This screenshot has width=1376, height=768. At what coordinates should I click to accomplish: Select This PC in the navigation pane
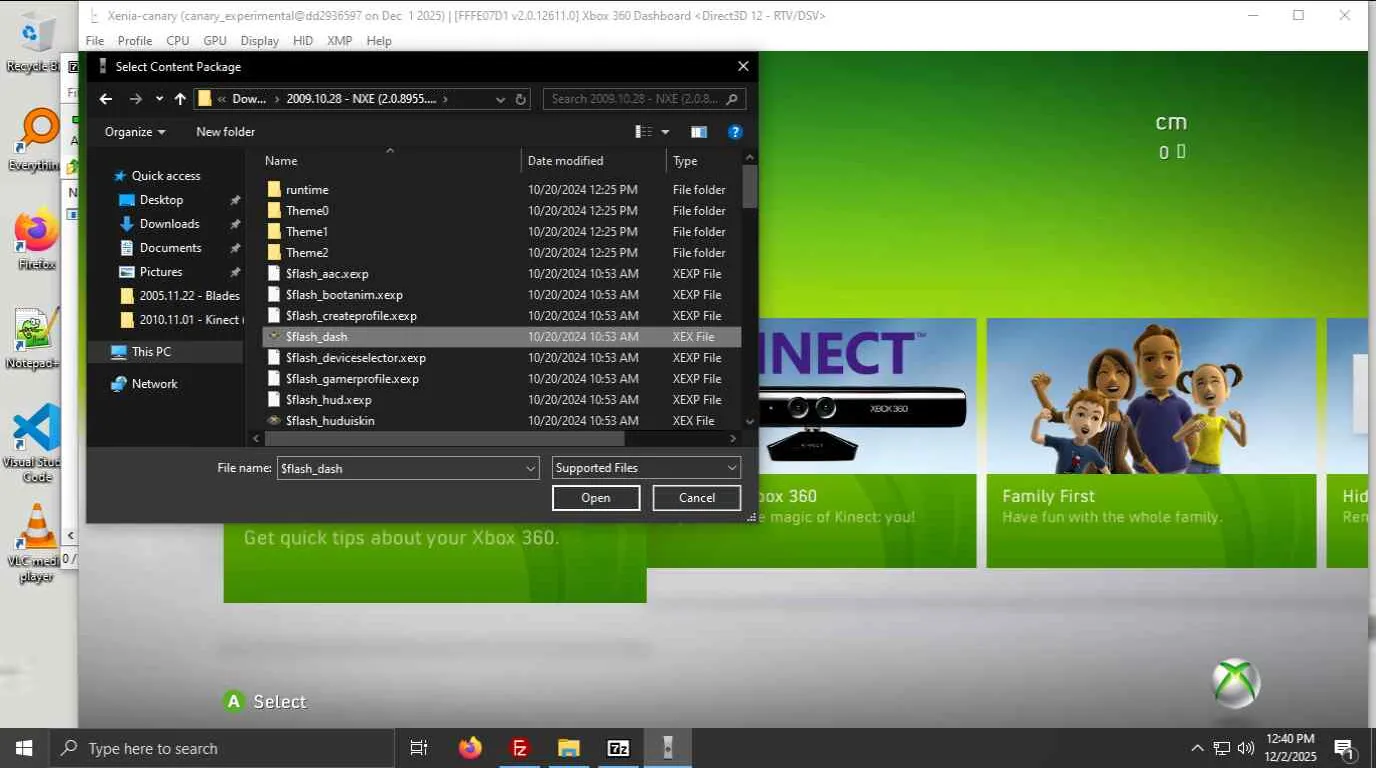tap(151, 352)
